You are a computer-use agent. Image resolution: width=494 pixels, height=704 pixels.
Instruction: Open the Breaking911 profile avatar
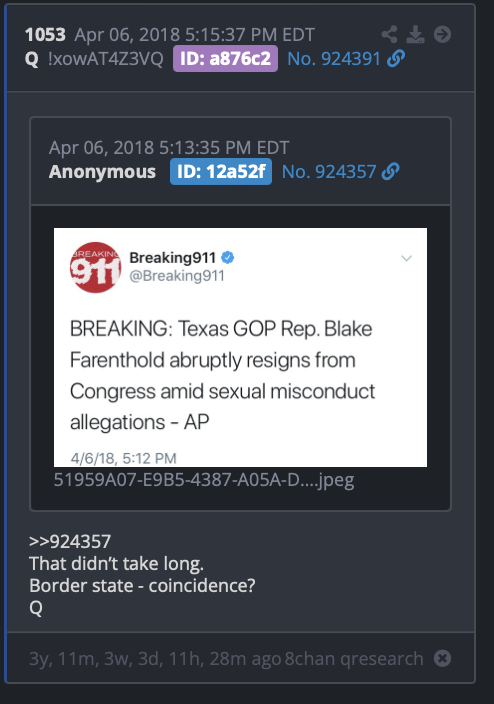(x=96, y=268)
